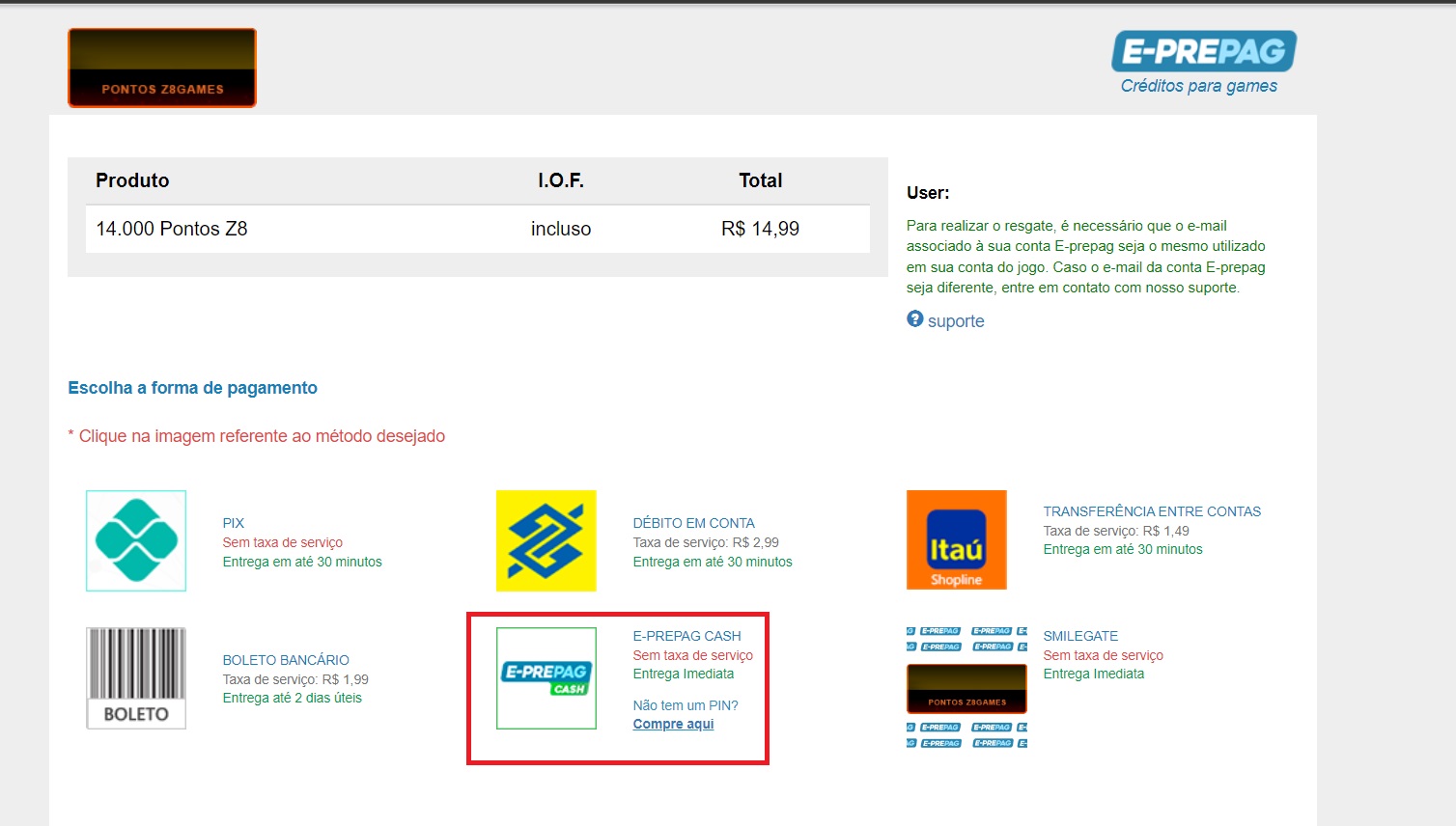Click the E-PREPAG logo in header

[1204, 51]
